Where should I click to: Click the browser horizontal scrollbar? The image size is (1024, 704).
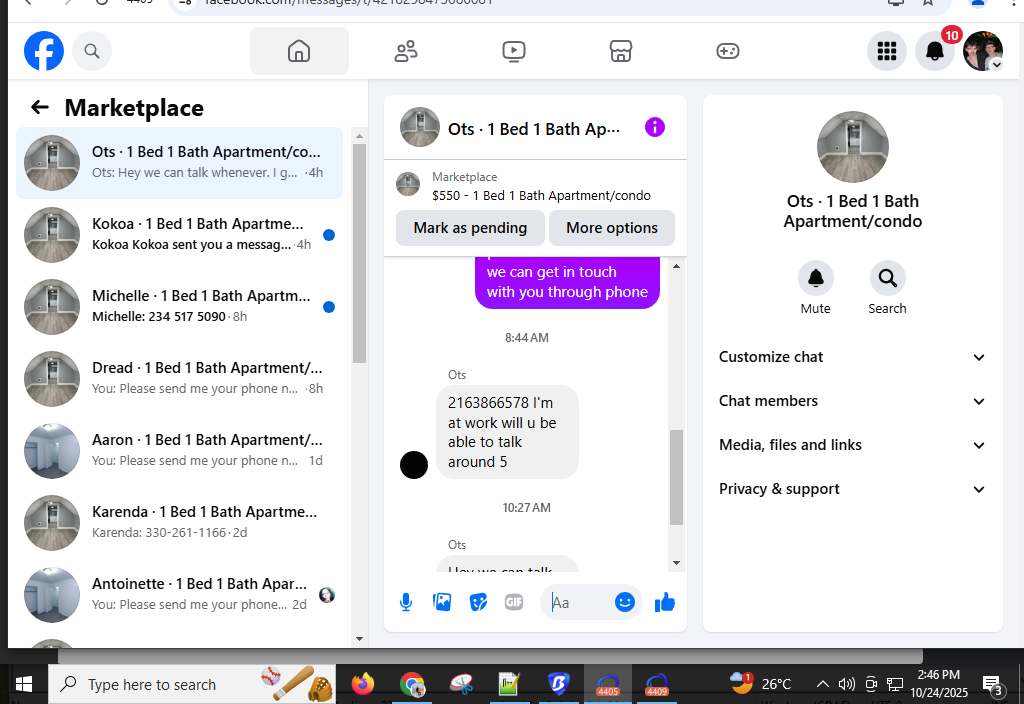click(490, 656)
